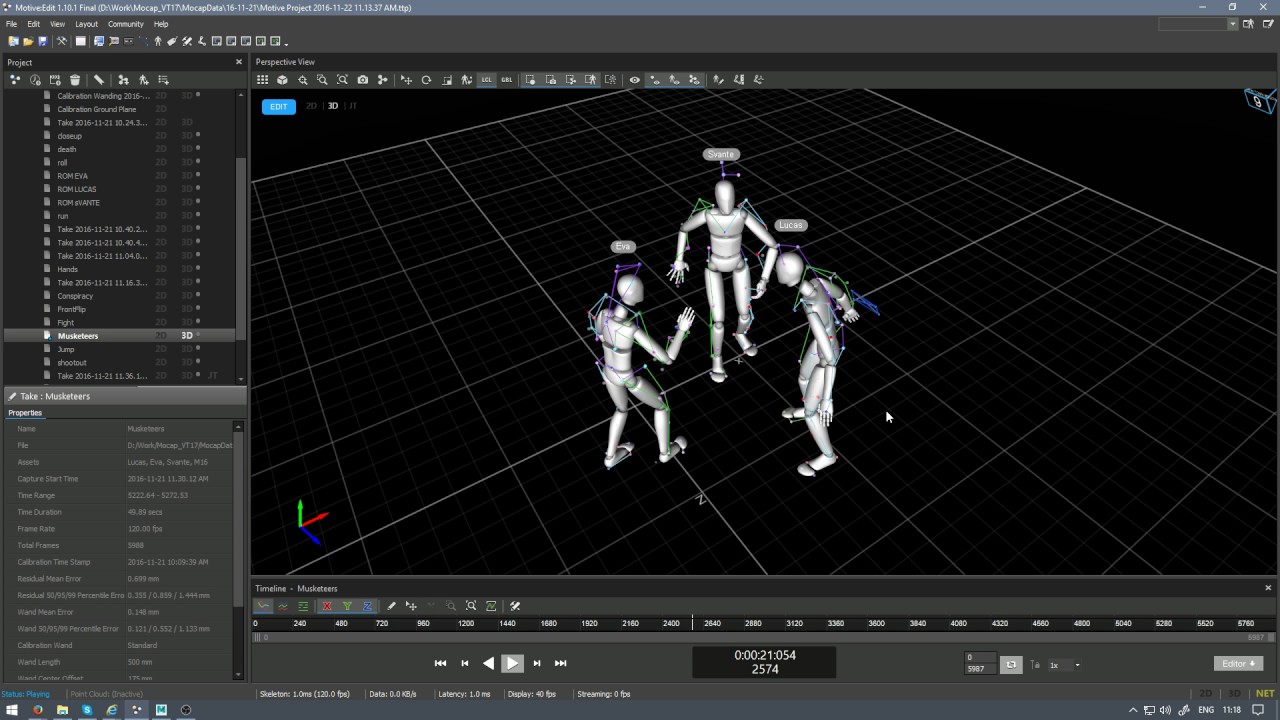This screenshot has height=720, width=1280.
Task: Close the Project panel
Action: pyautogui.click(x=238, y=62)
